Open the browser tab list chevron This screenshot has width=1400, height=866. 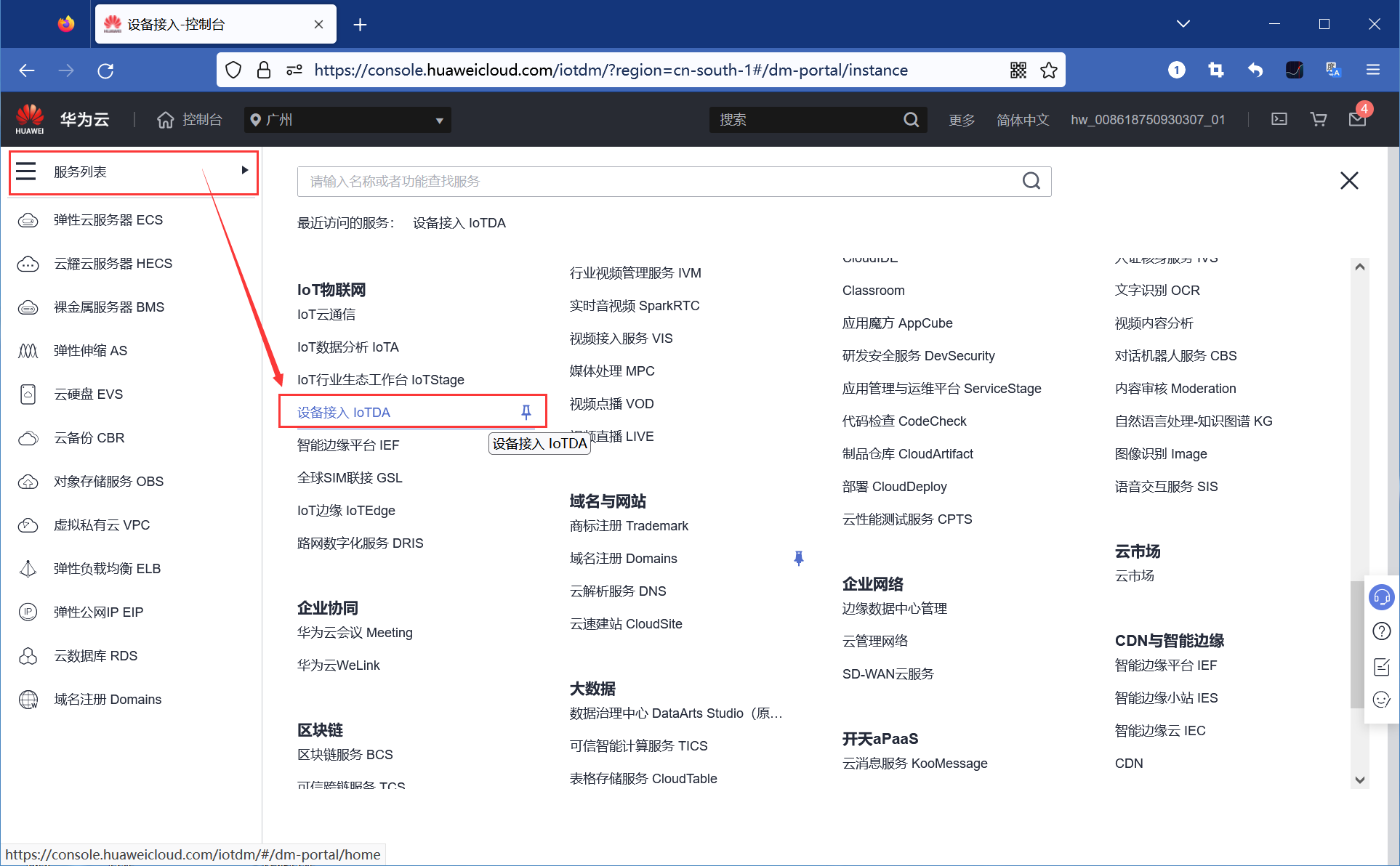pos(1183,23)
